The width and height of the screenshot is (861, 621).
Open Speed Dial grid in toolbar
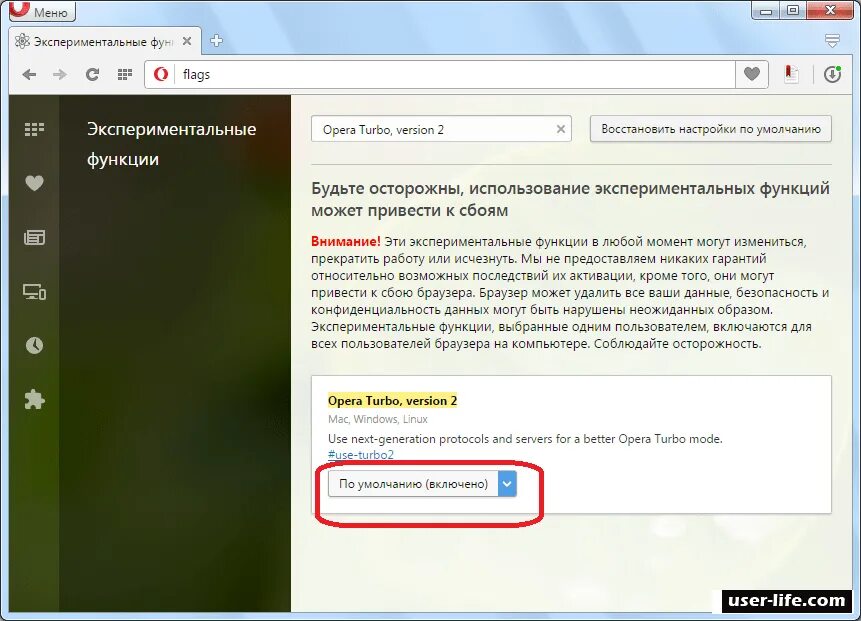point(125,75)
